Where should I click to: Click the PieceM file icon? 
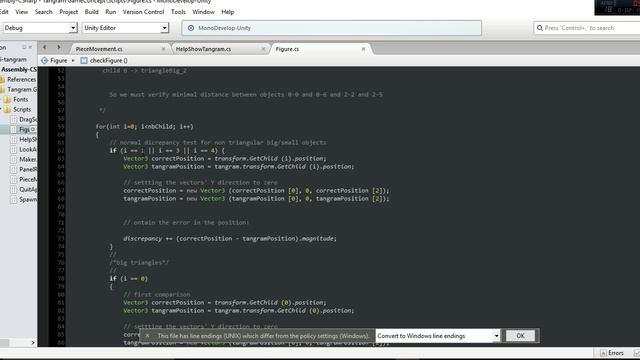point(13,180)
